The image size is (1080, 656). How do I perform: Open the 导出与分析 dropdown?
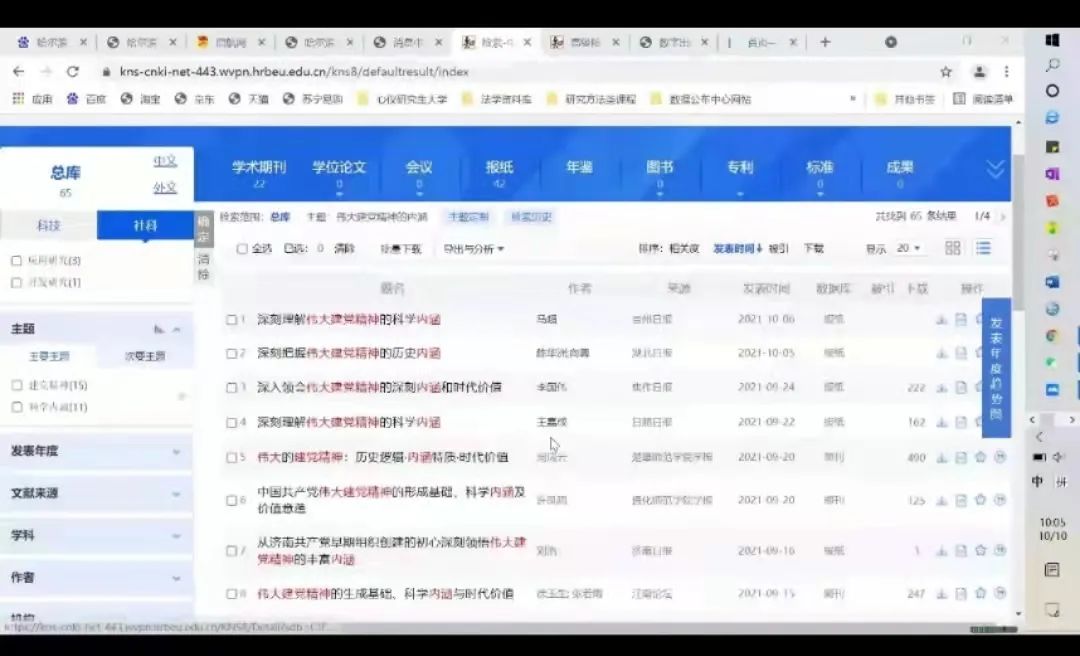click(474, 249)
